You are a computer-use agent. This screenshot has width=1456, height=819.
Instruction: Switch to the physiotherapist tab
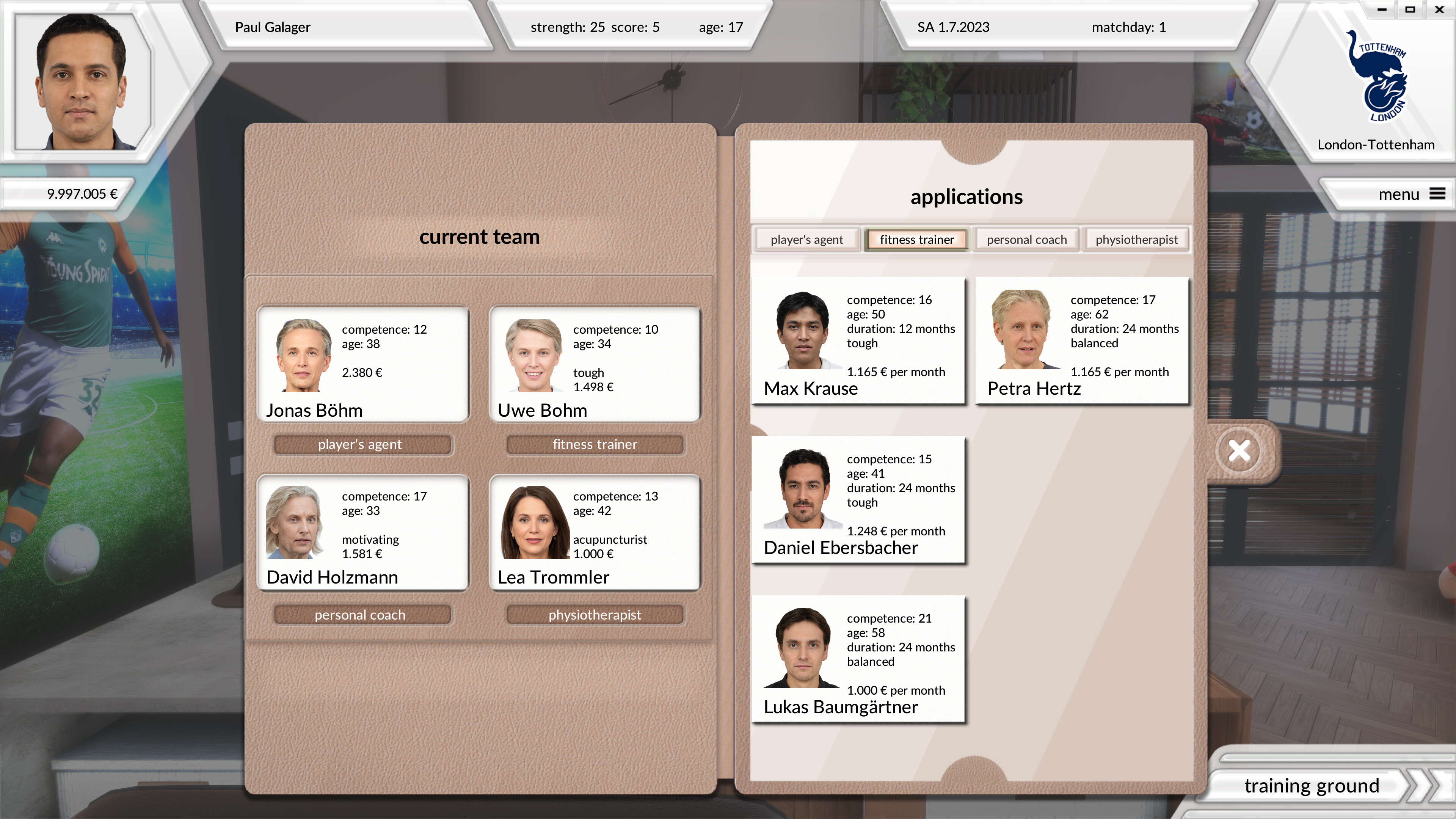1136,240
